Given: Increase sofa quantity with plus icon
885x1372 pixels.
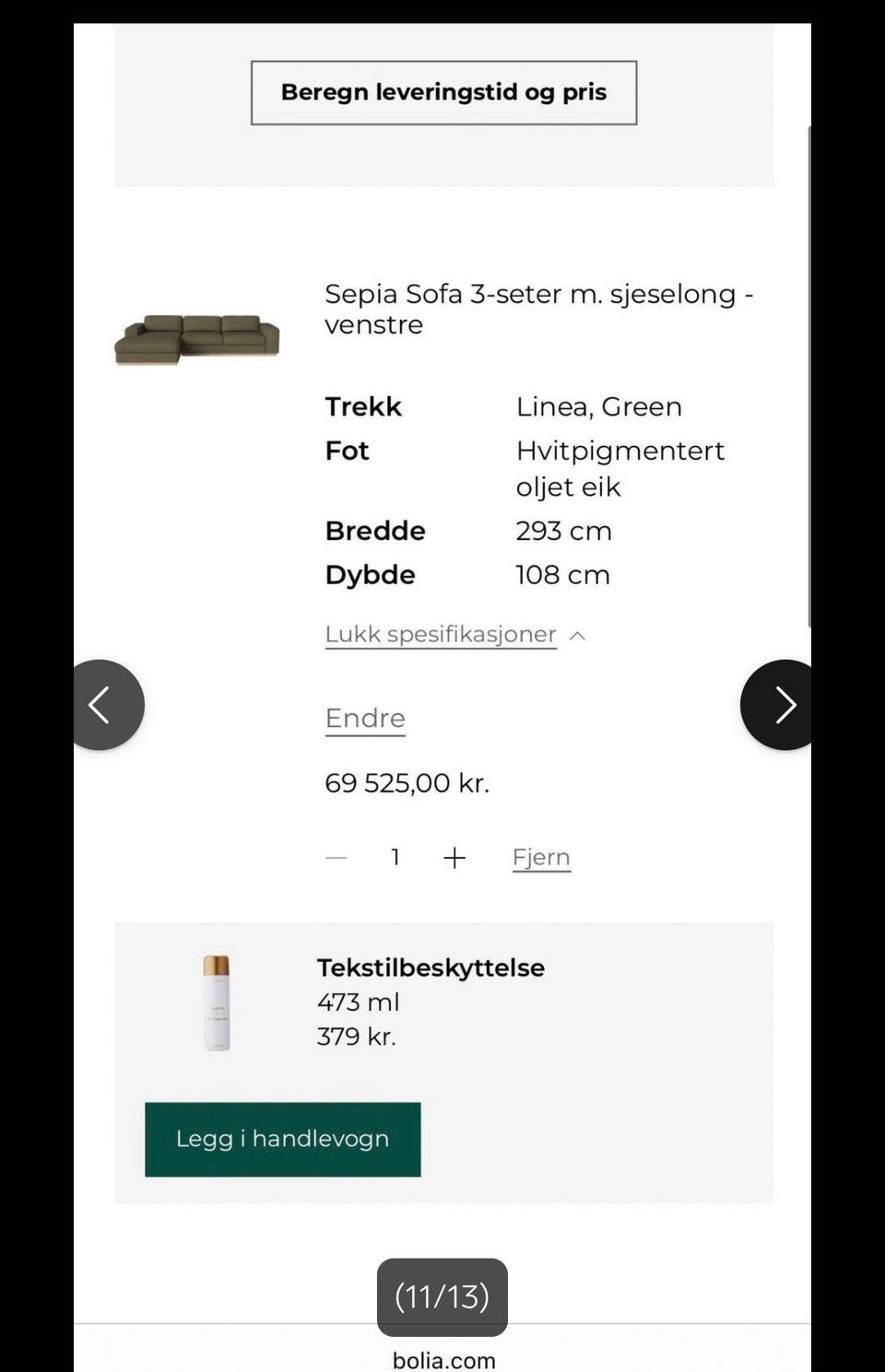Looking at the screenshot, I should pyautogui.click(x=454, y=859).
